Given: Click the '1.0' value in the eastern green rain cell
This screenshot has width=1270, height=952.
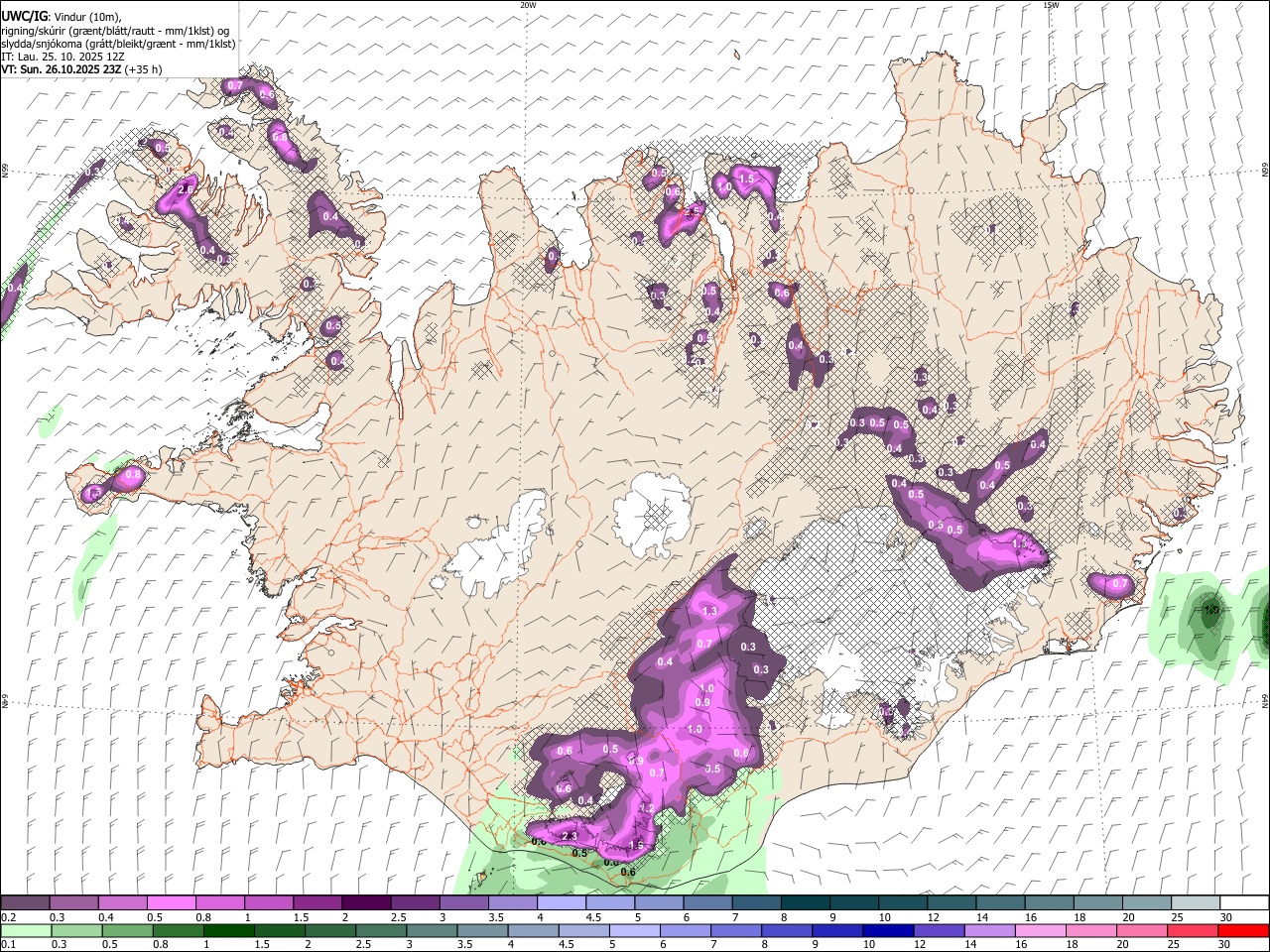Looking at the screenshot, I should 1211,611.
